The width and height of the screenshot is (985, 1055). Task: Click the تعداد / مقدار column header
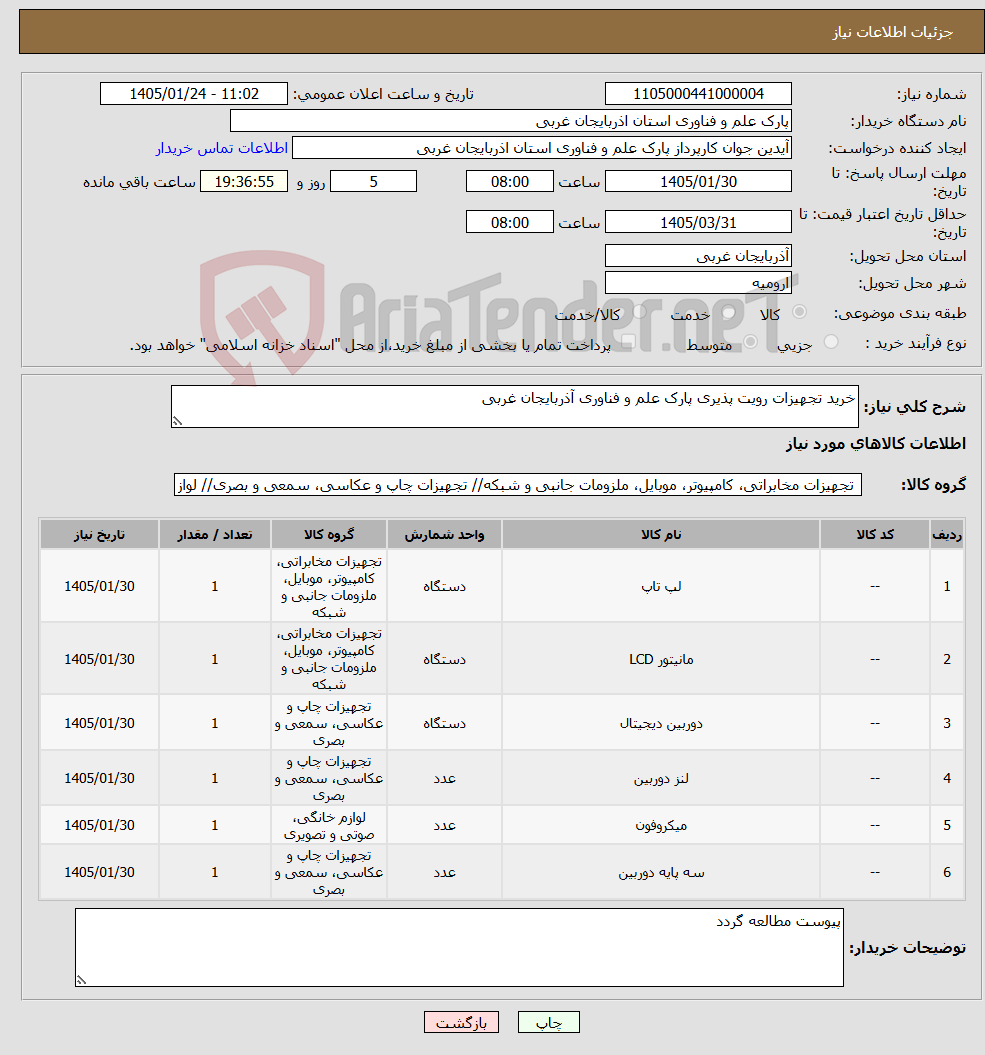coord(215,534)
